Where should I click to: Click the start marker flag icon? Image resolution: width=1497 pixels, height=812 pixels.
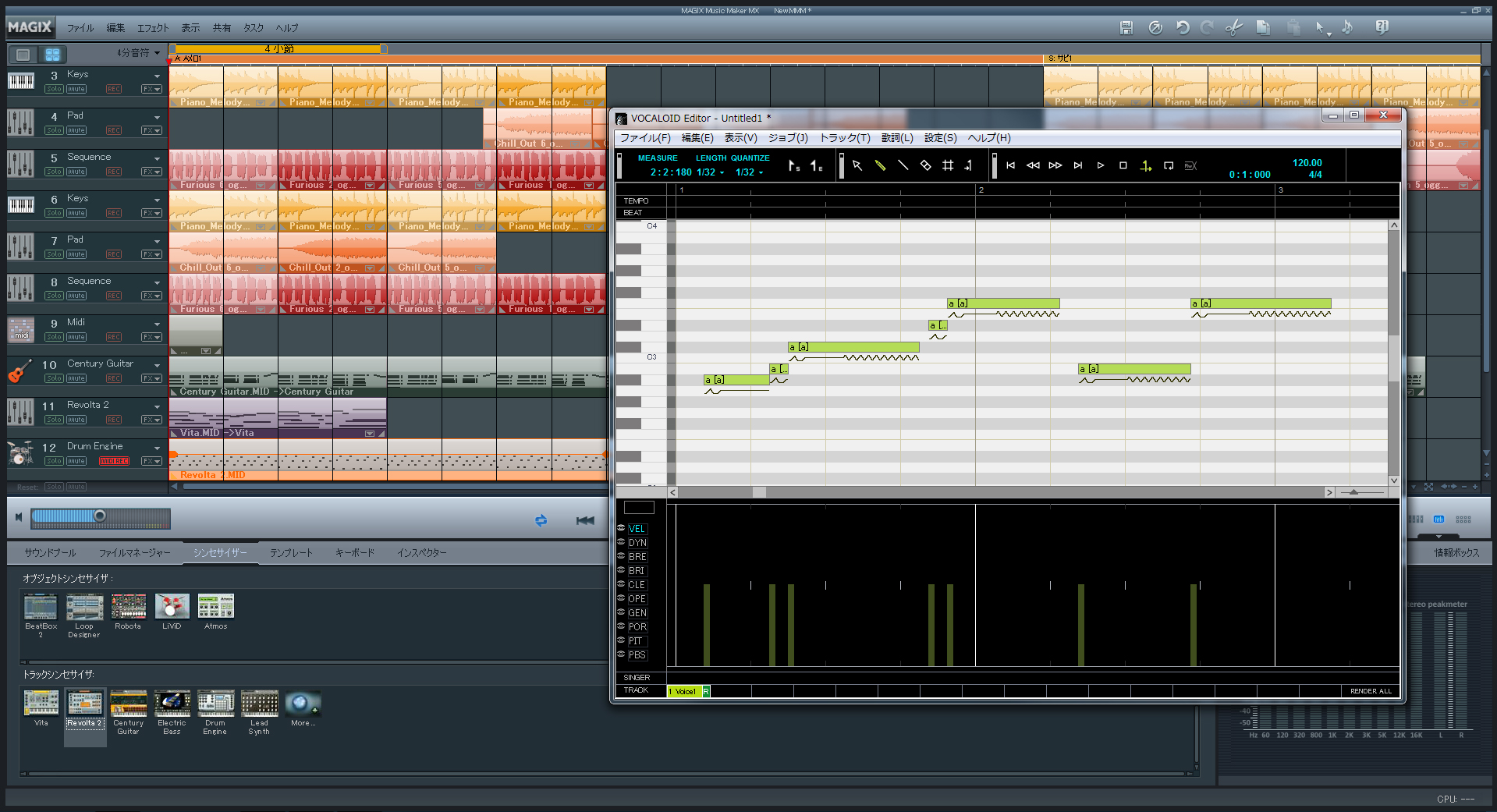point(793,165)
